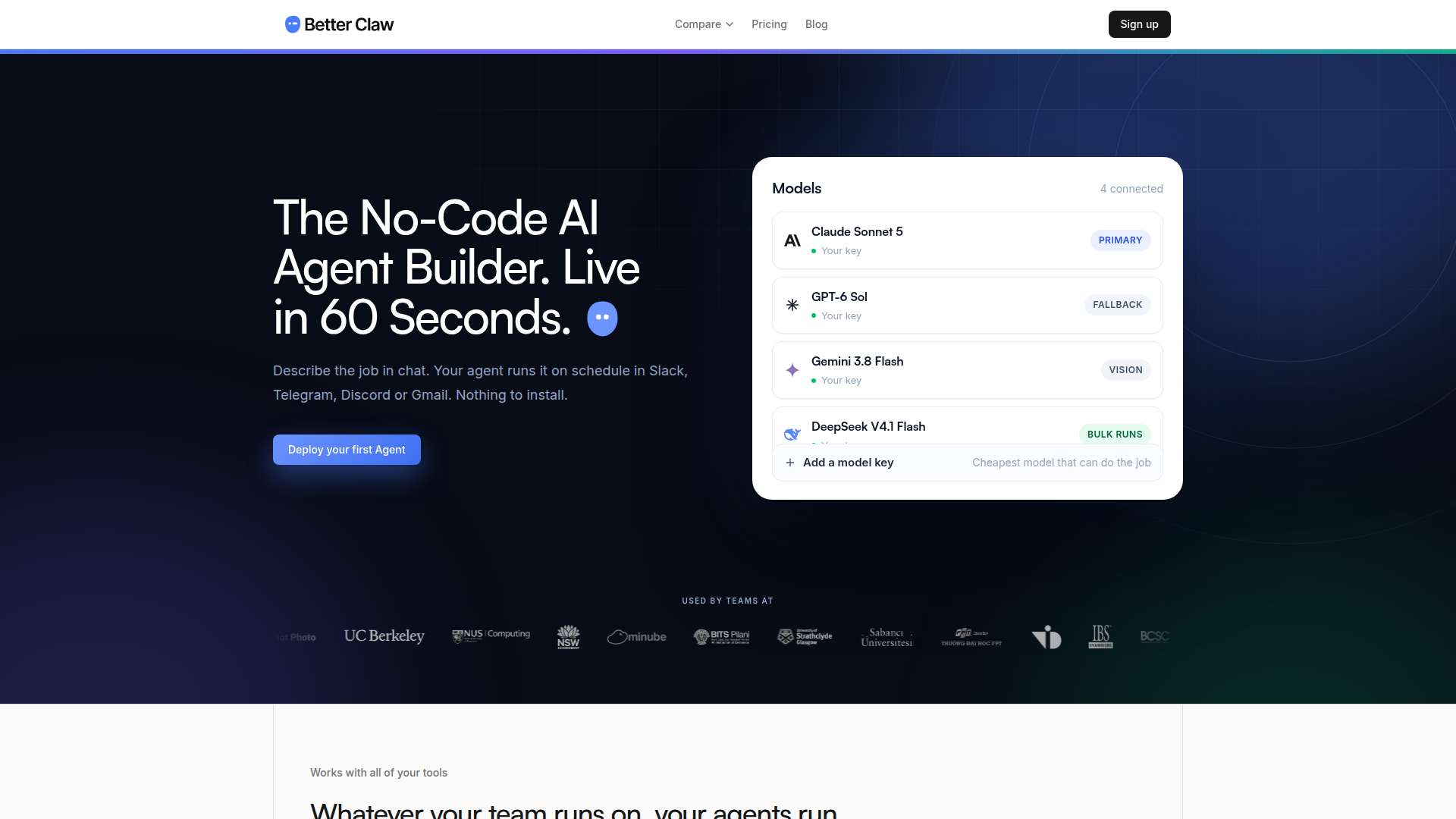The height and width of the screenshot is (819, 1456).
Task: Click the Sabancı Üniversitesi logo
Action: [886, 637]
